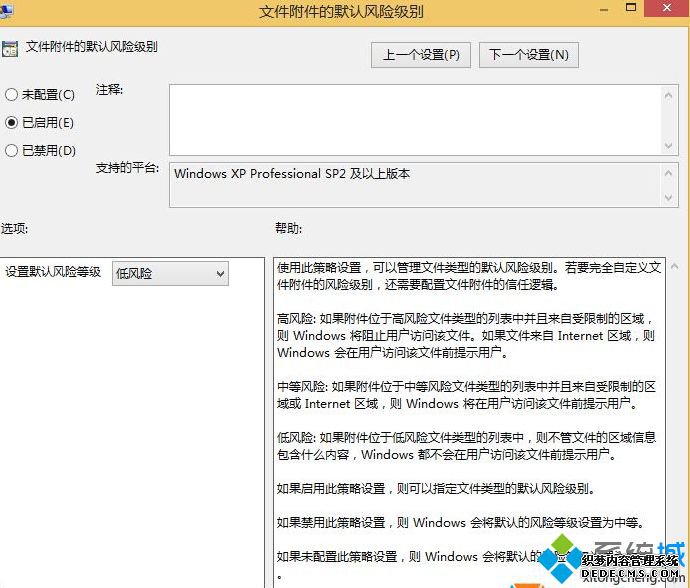Click the 如果启用此策略设置 help line
Viewport: 690px width, 588px height.
tap(436, 489)
